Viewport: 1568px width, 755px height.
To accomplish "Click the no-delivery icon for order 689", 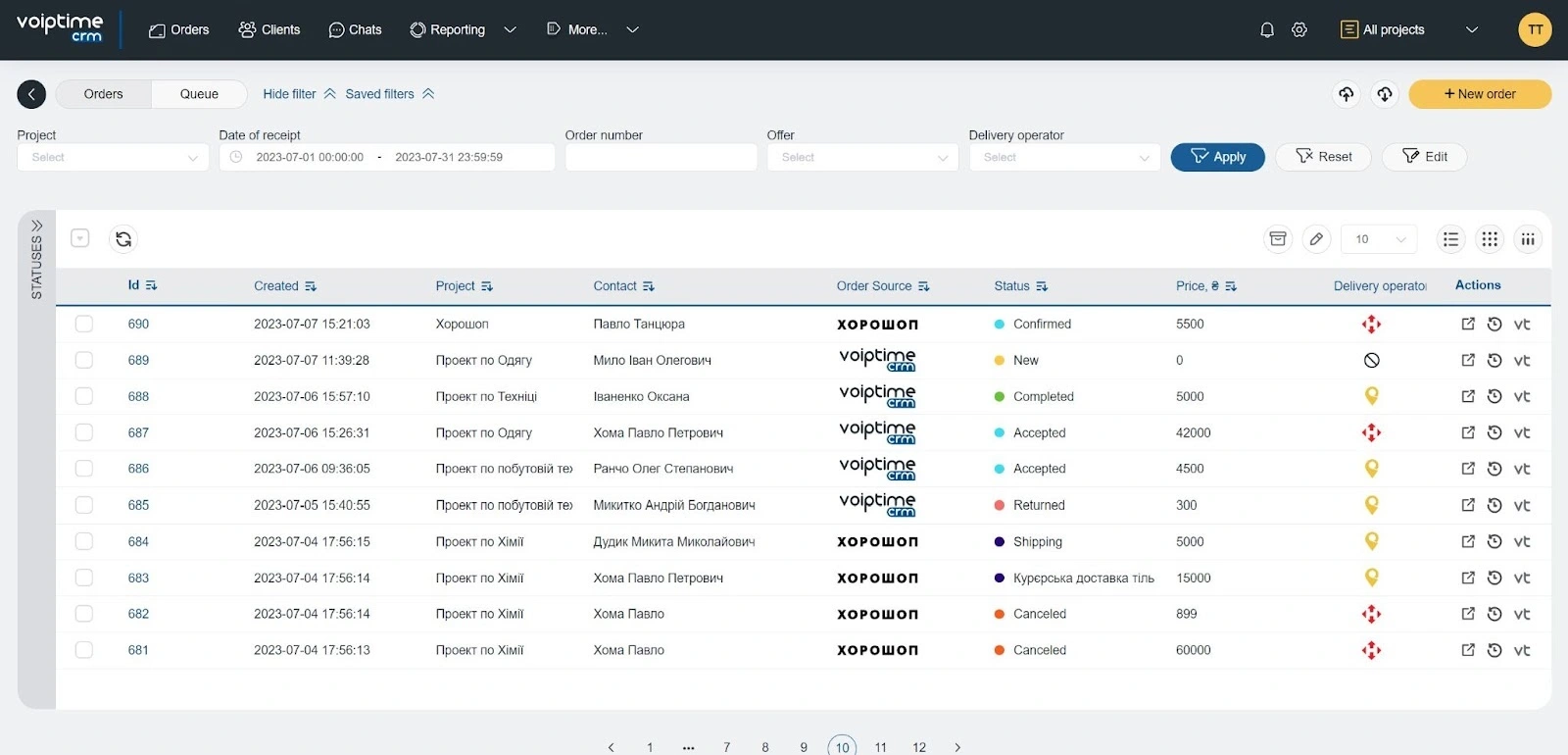I will point(1372,361).
